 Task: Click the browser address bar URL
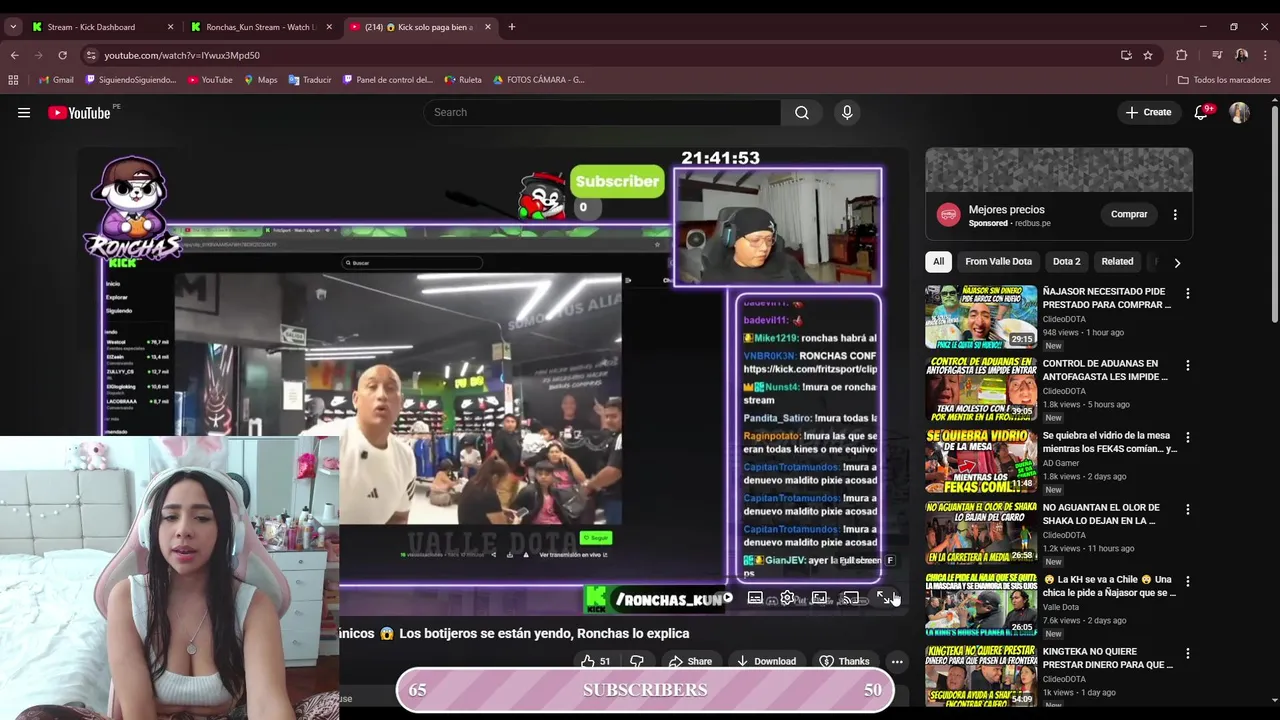(x=182, y=56)
